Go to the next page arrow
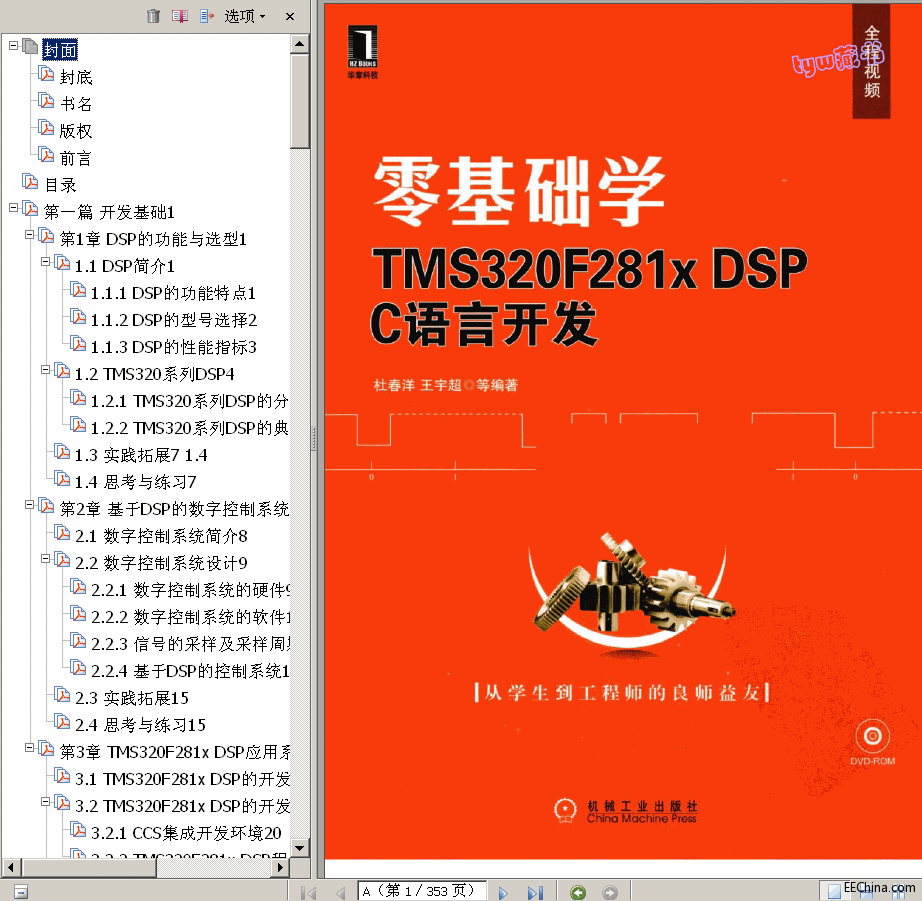Viewport: 922px width, 901px height. click(x=503, y=892)
